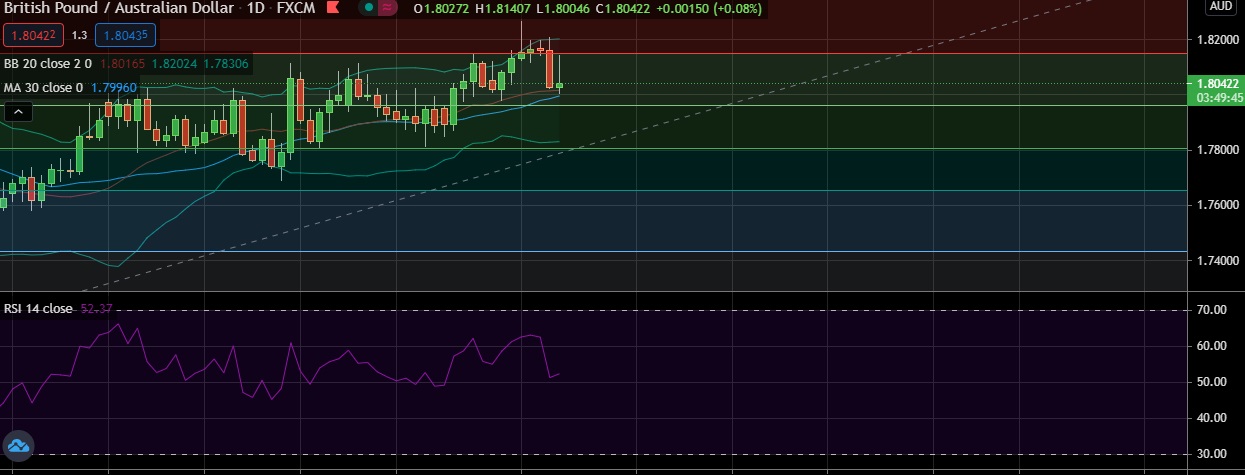1245x475 pixels.
Task: Click the 1D interval label
Action: point(256,9)
